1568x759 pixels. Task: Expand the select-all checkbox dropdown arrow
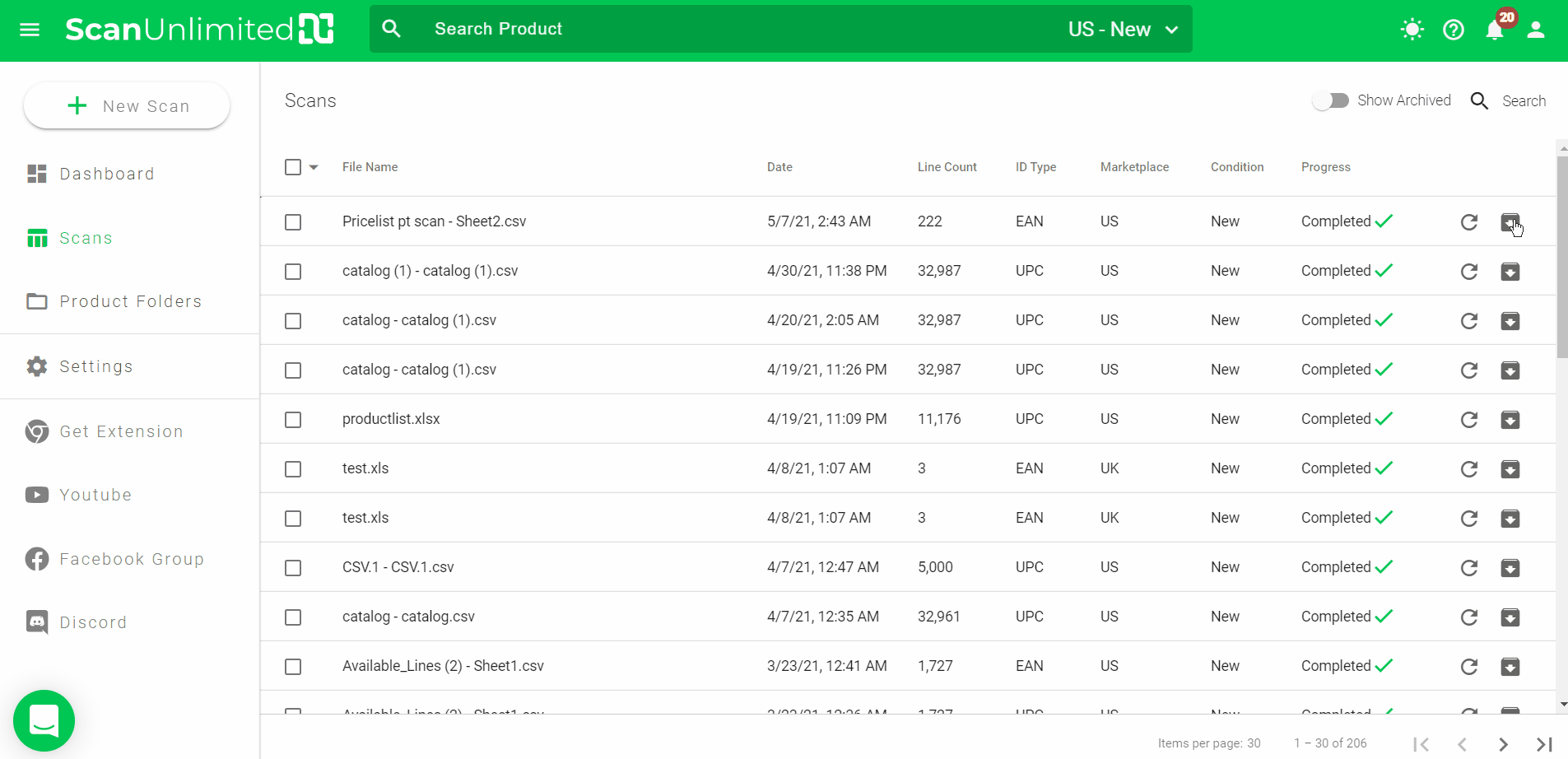pos(314,167)
